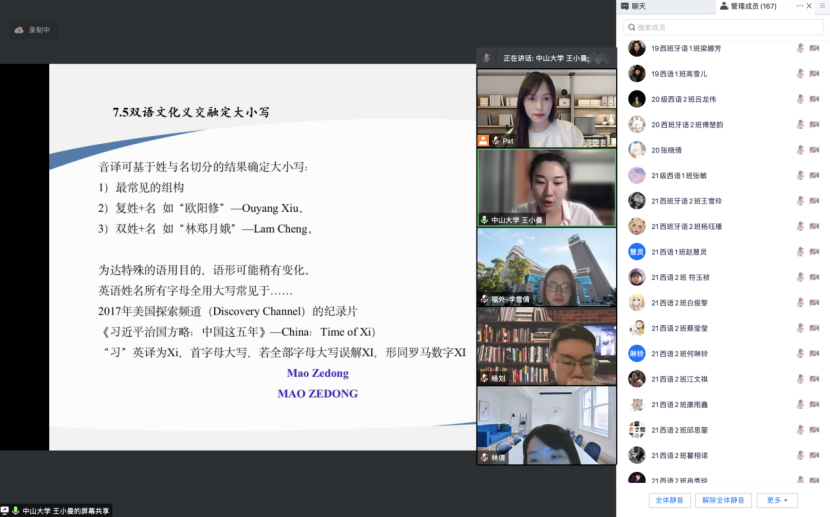Click camera icon for 21西语2班白俊黎
This screenshot has height=517, width=830.
(x=816, y=303)
